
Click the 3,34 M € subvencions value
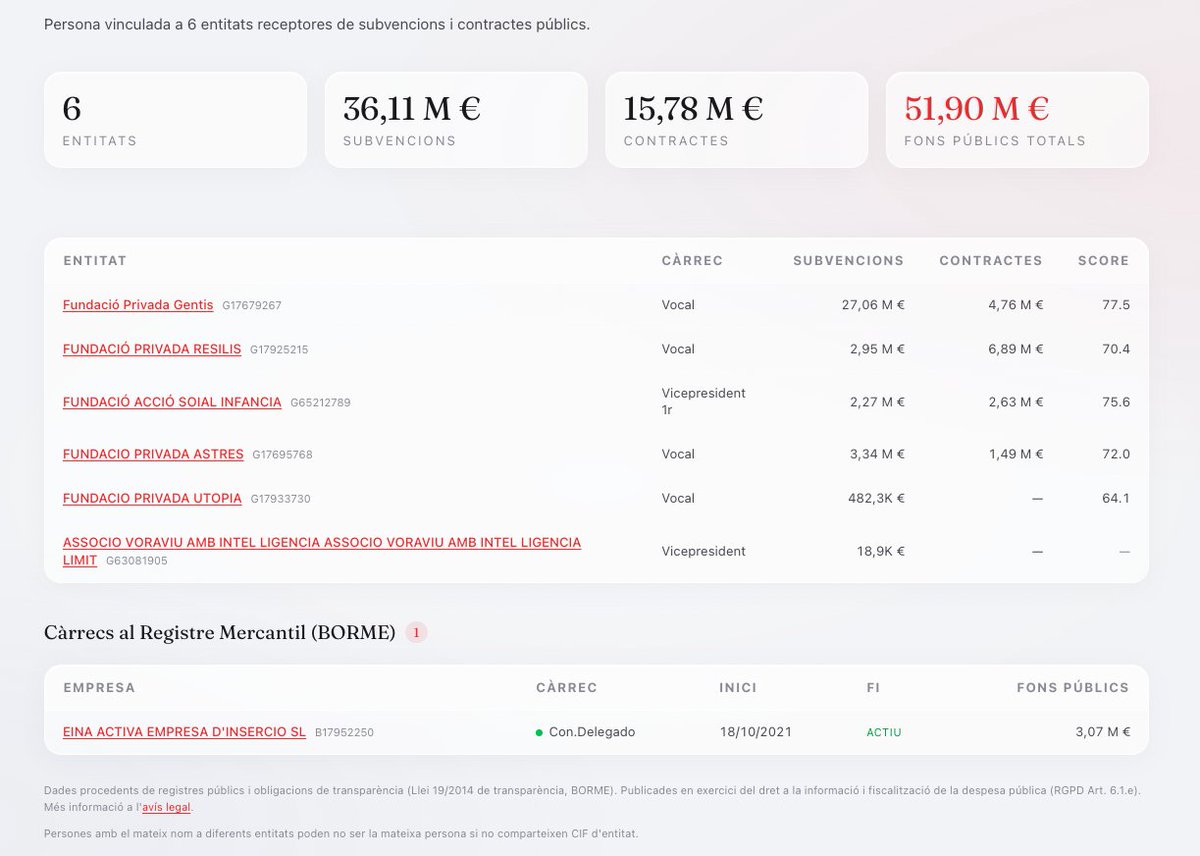coord(877,454)
